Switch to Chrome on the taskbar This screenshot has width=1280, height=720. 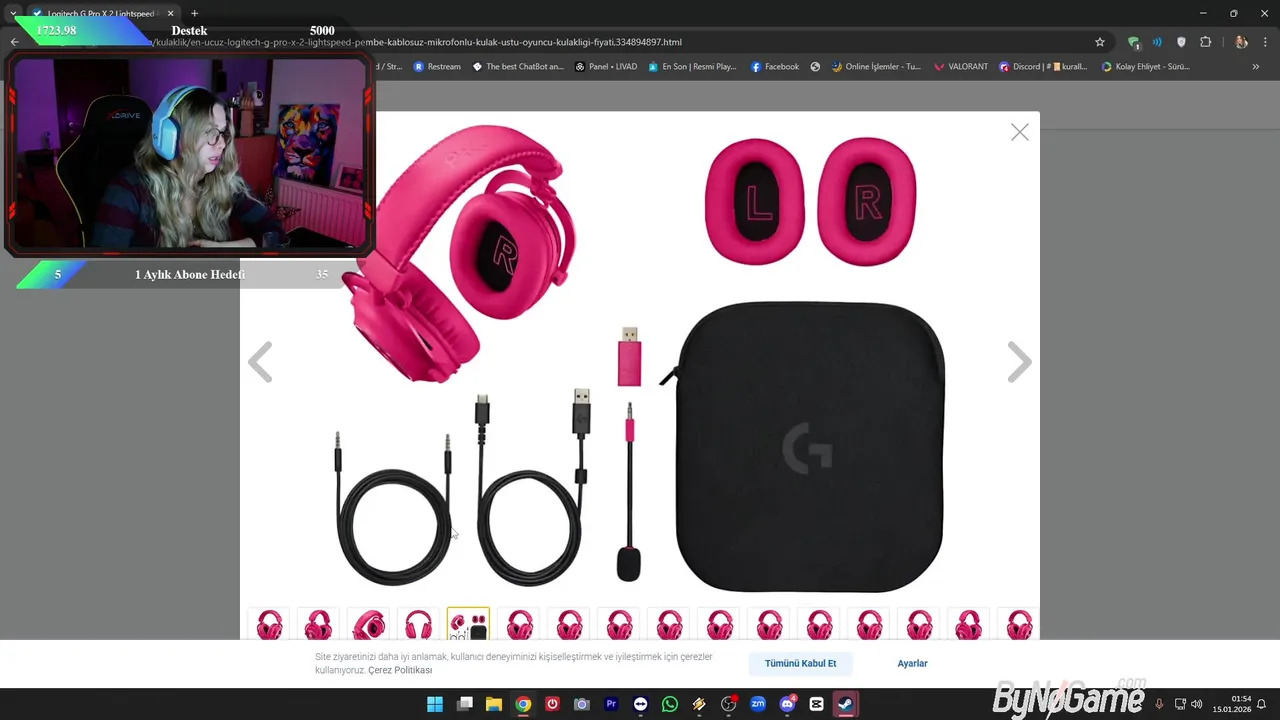click(x=523, y=704)
